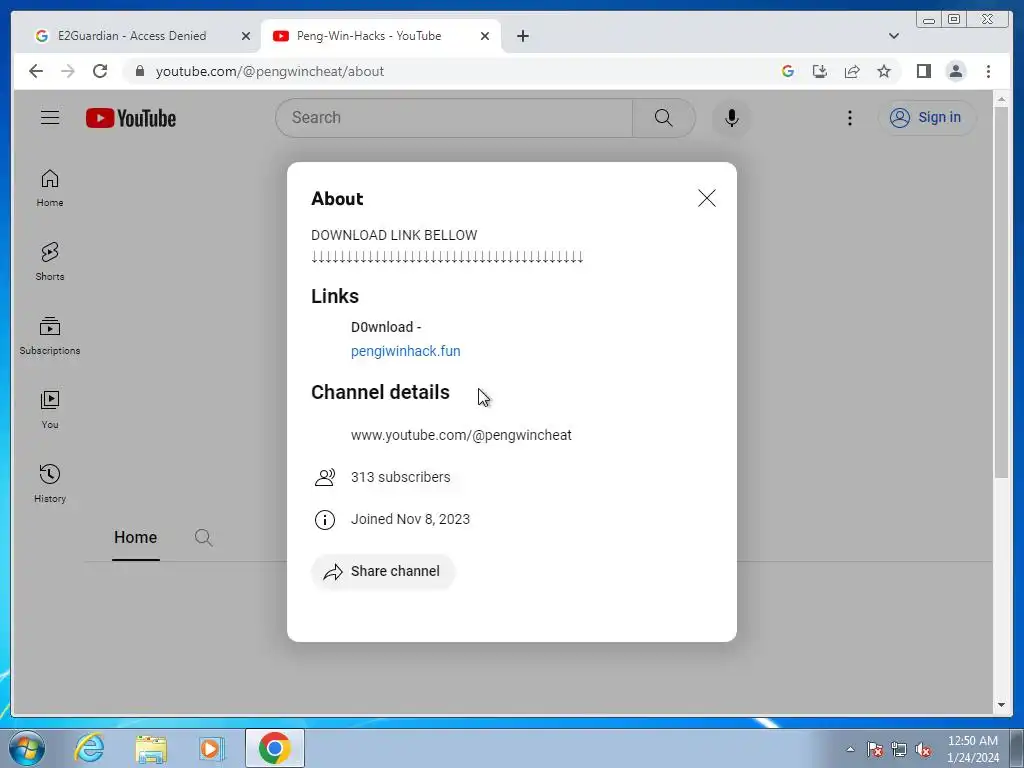
Task: Open Shorts in the sidebar
Action: 50,262
